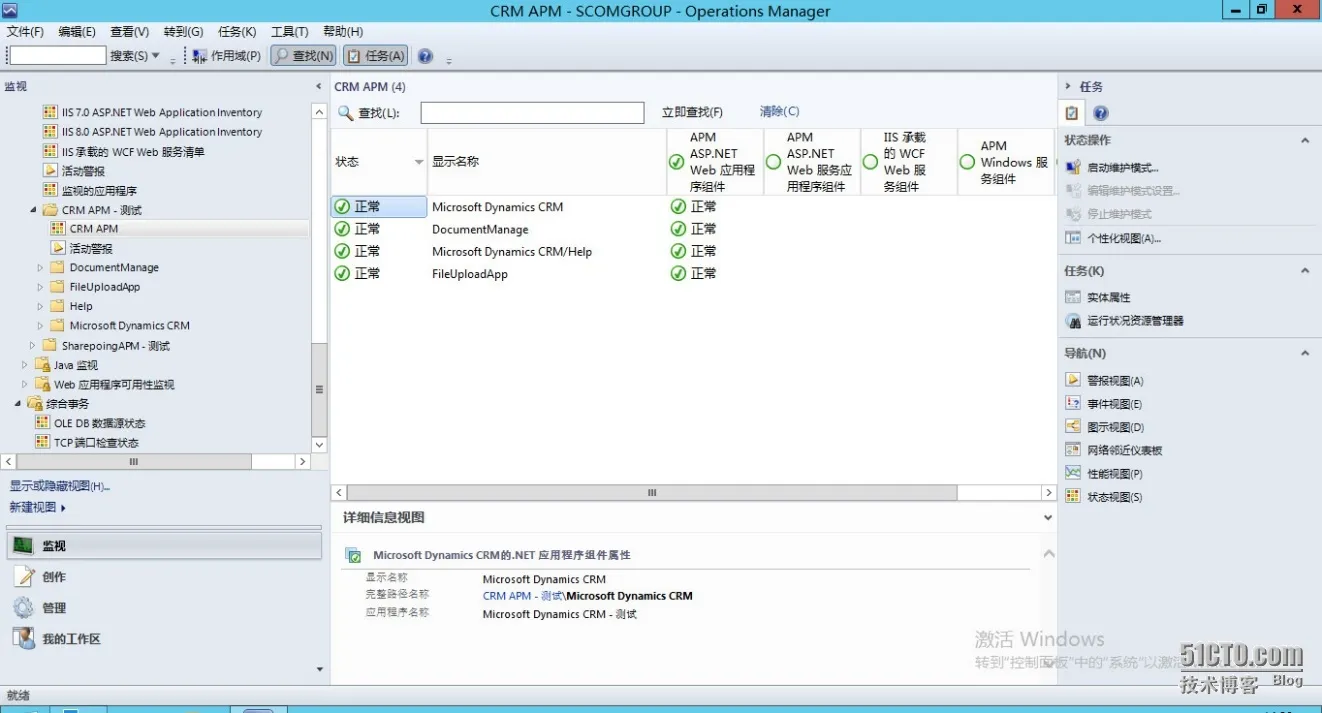The height and width of the screenshot is (713, 1322).
Task: Select the FileUploadApp row
Action: [692, 273]
